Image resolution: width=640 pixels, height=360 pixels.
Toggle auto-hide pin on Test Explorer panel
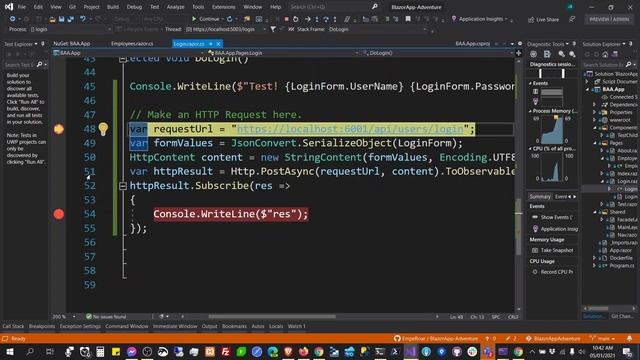42,44
